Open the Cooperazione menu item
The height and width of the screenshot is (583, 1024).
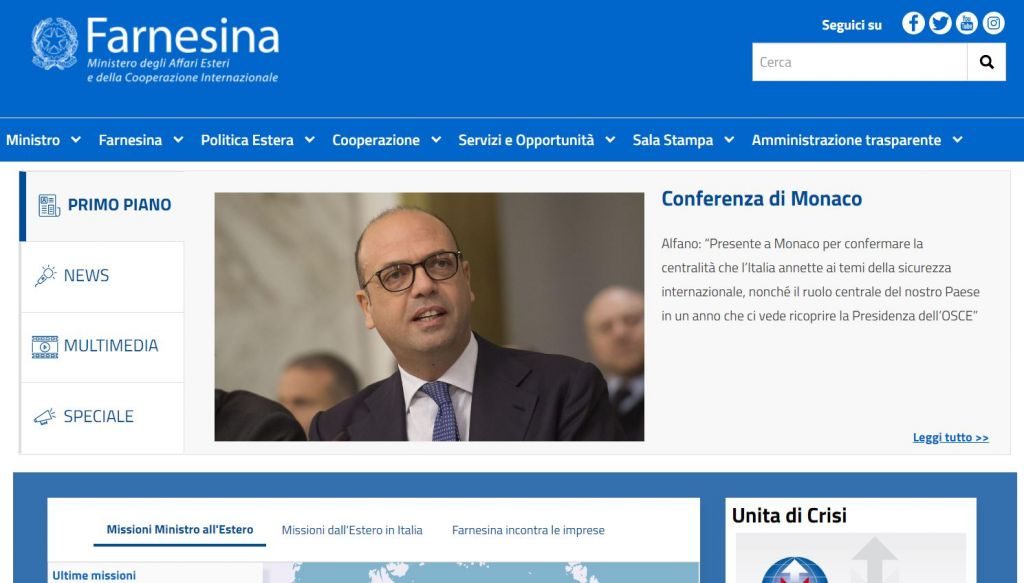(376, 140)
